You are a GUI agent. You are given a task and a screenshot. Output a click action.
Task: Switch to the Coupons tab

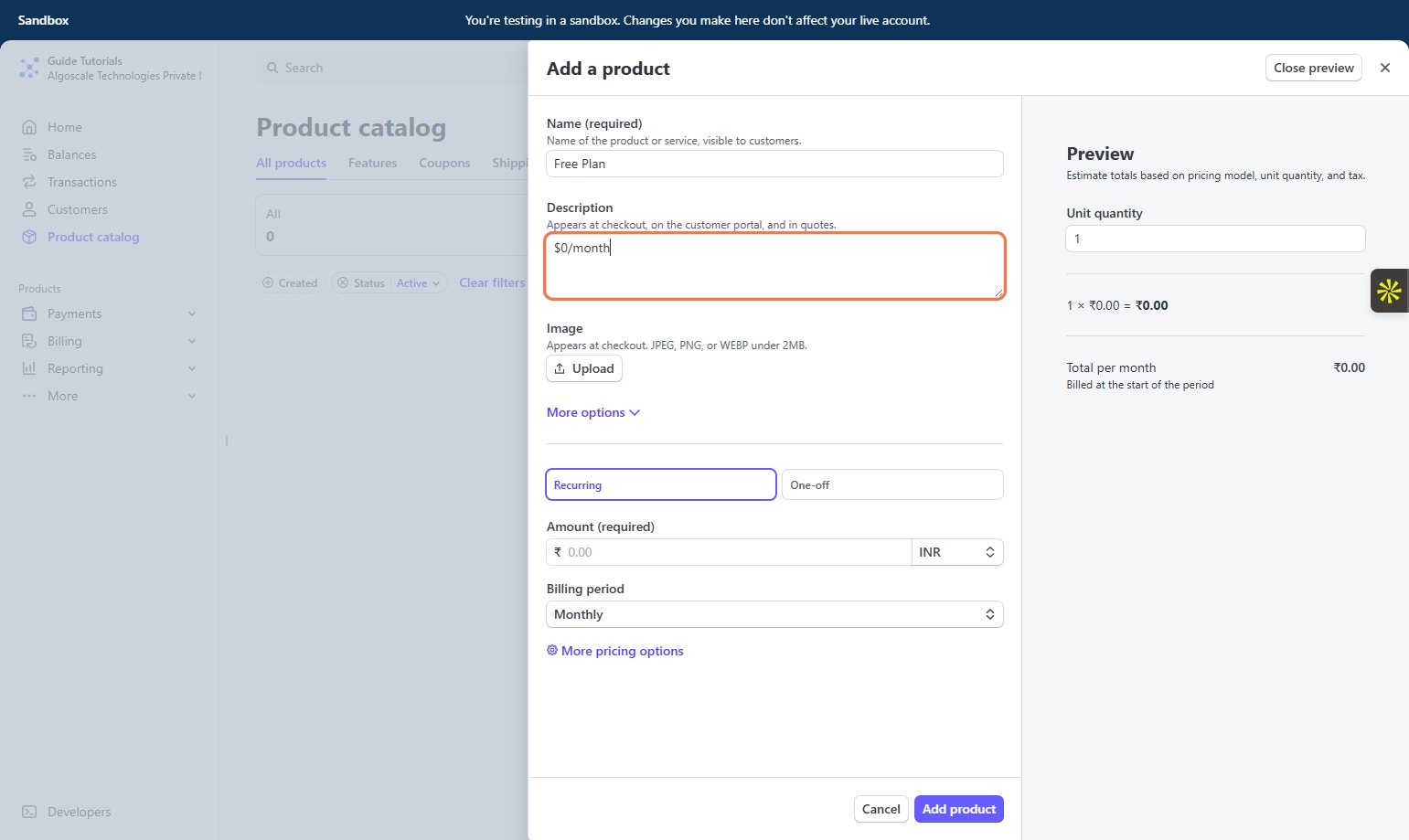pos(444,163)
